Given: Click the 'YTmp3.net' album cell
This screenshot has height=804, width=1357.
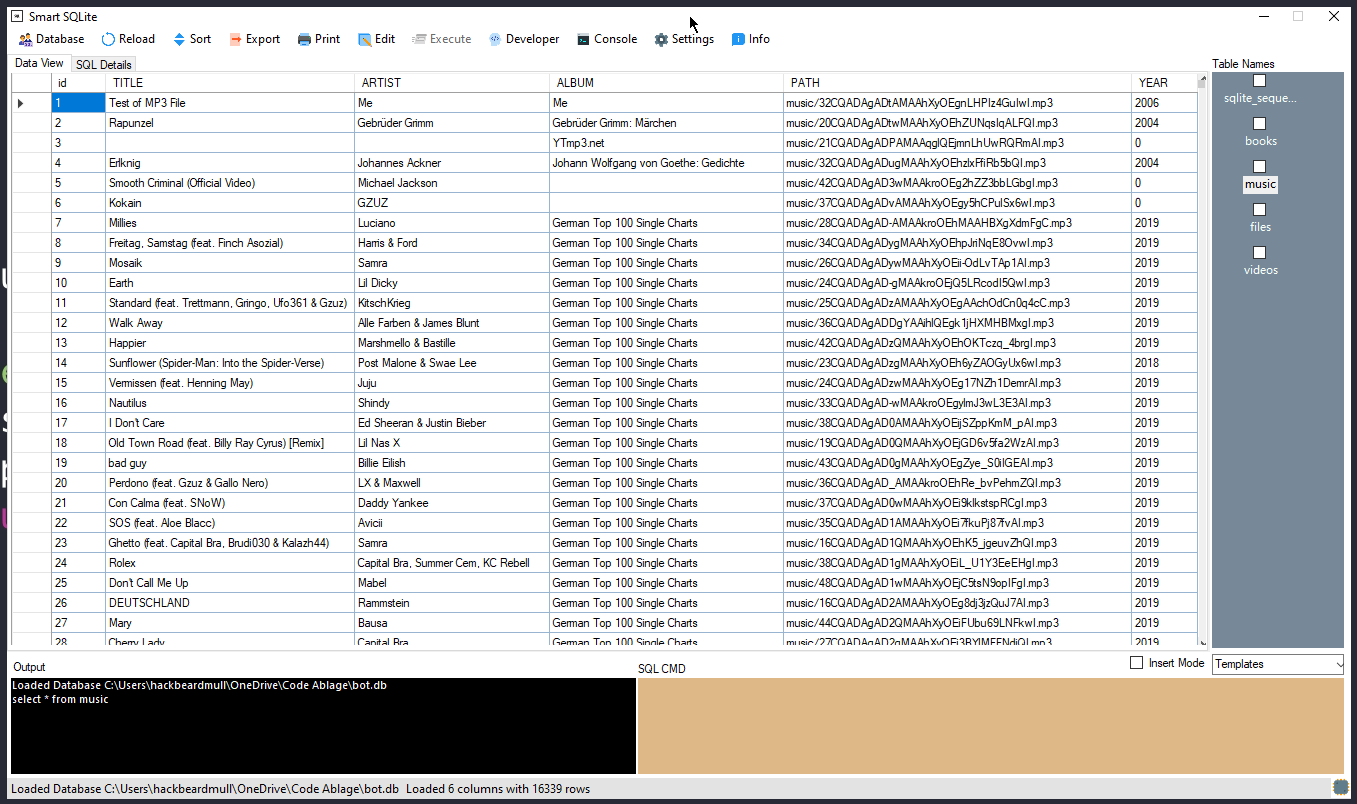Looking at the screenshot, I should (x=666, y=143).
